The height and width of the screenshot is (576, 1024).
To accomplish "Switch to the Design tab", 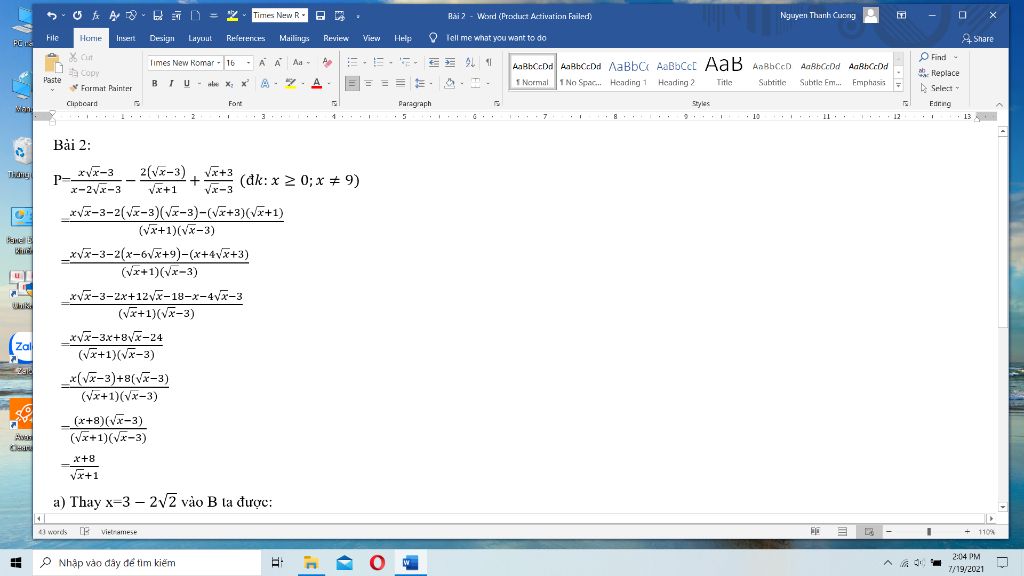I will [x=162, y=38].
